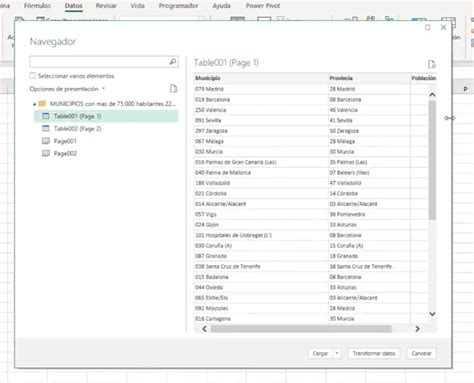Click the cell '092 Móstoles'
Viewport: 474px width, 383px height.
(x=261, y=308)
